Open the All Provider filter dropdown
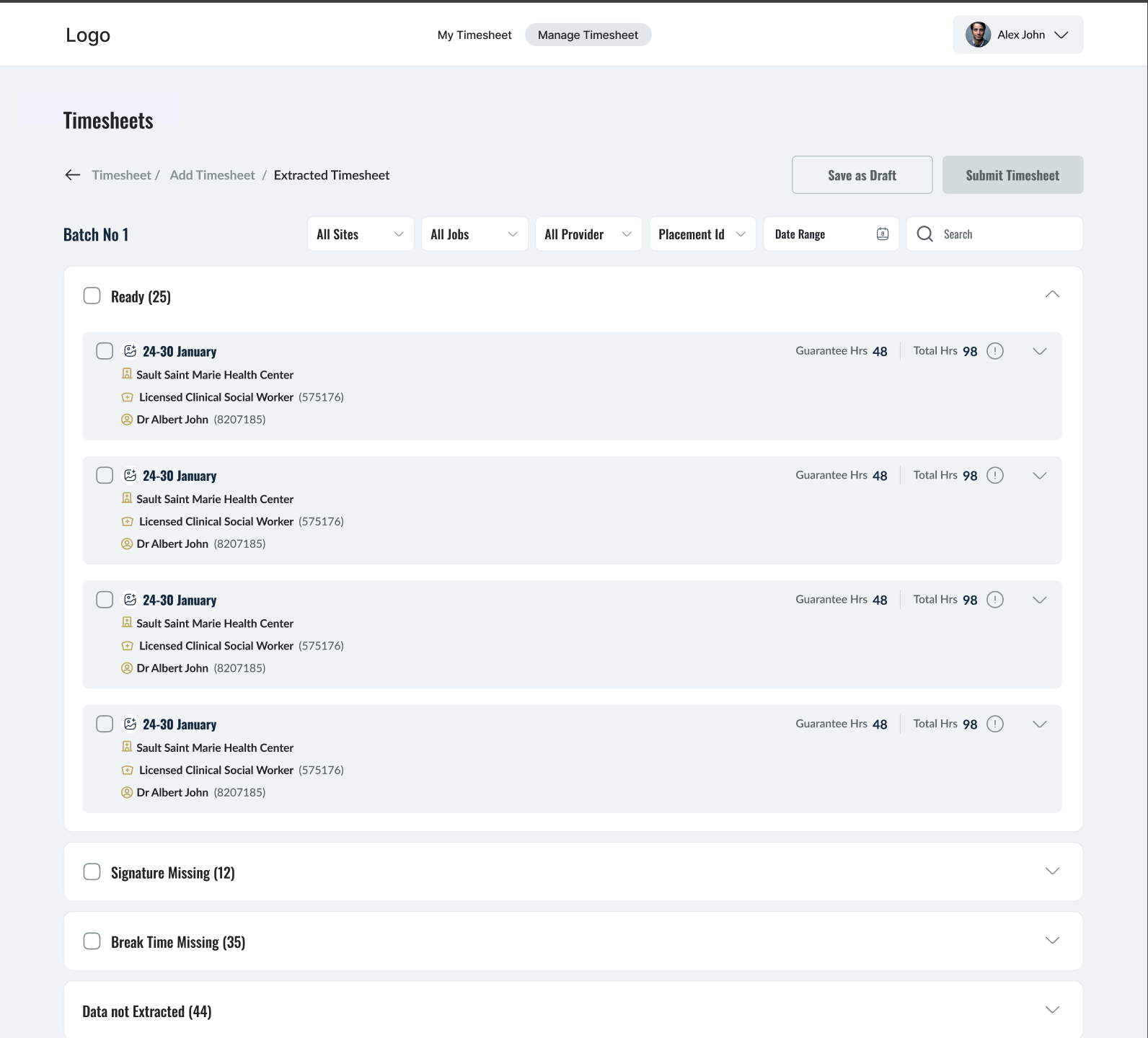The width and height of the screenshot is (1148, 1038). 588,234
